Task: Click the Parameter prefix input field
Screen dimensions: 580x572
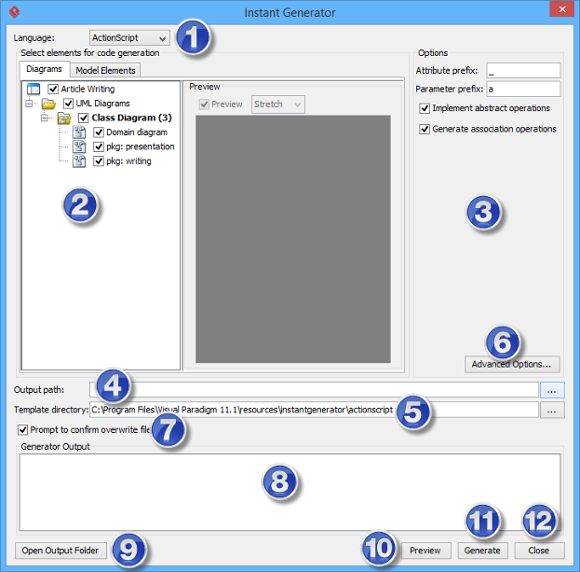Action: [x=523, y=89]
